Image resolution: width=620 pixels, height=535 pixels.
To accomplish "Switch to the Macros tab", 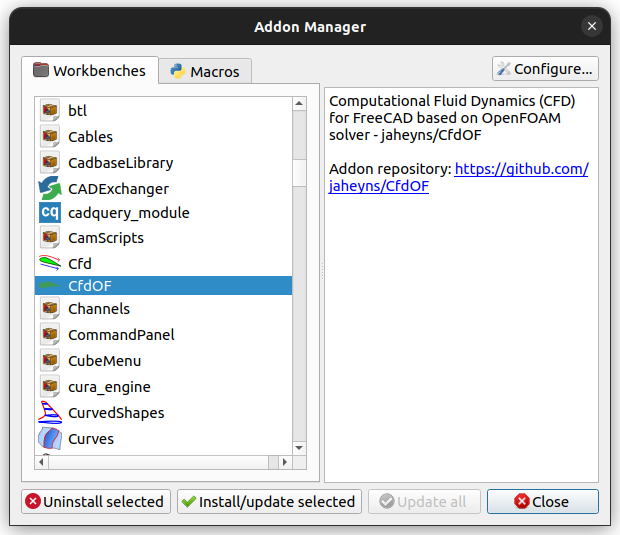I will click(205, 72).
